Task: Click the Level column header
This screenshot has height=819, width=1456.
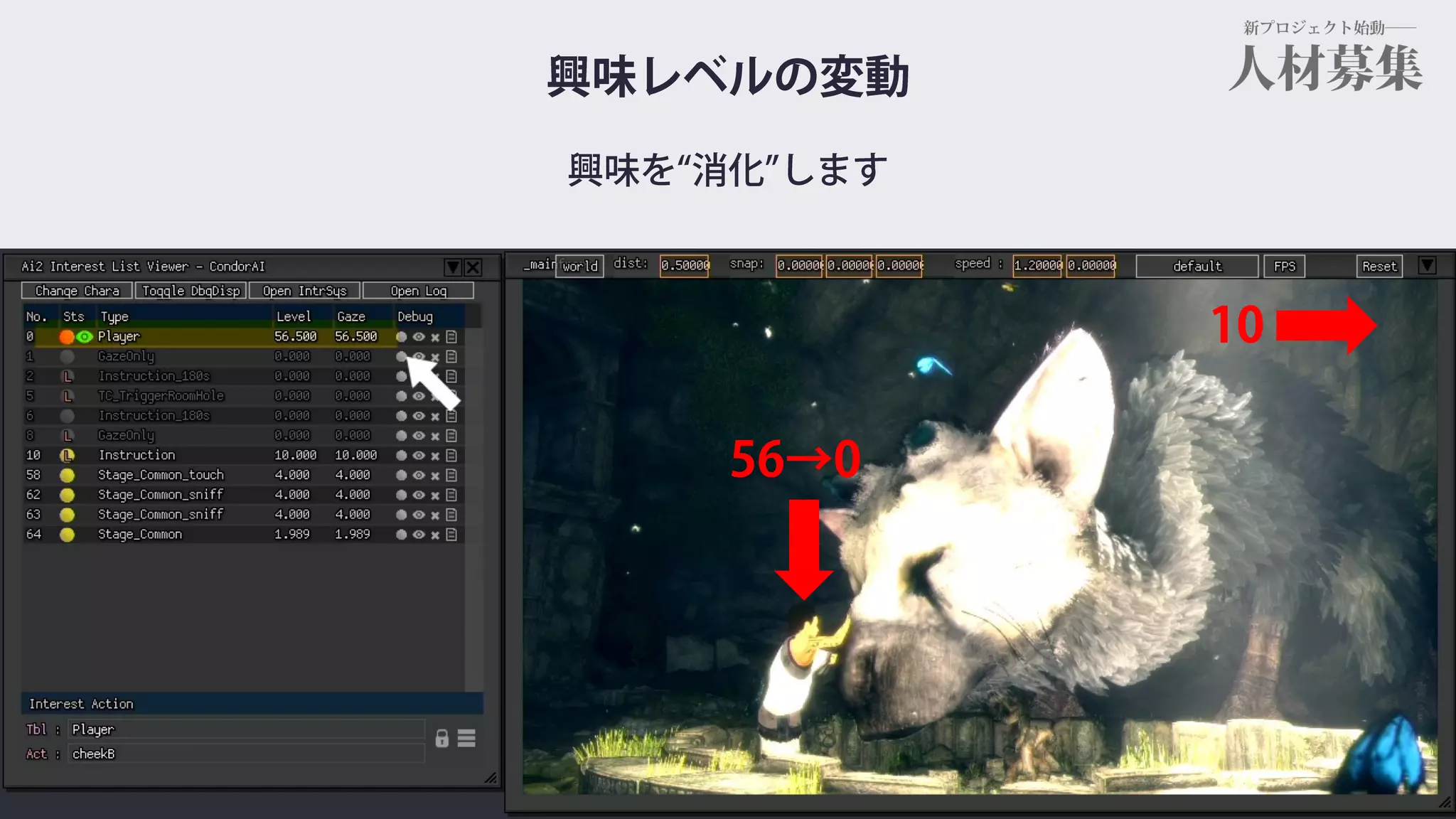Action: (294, 317)
